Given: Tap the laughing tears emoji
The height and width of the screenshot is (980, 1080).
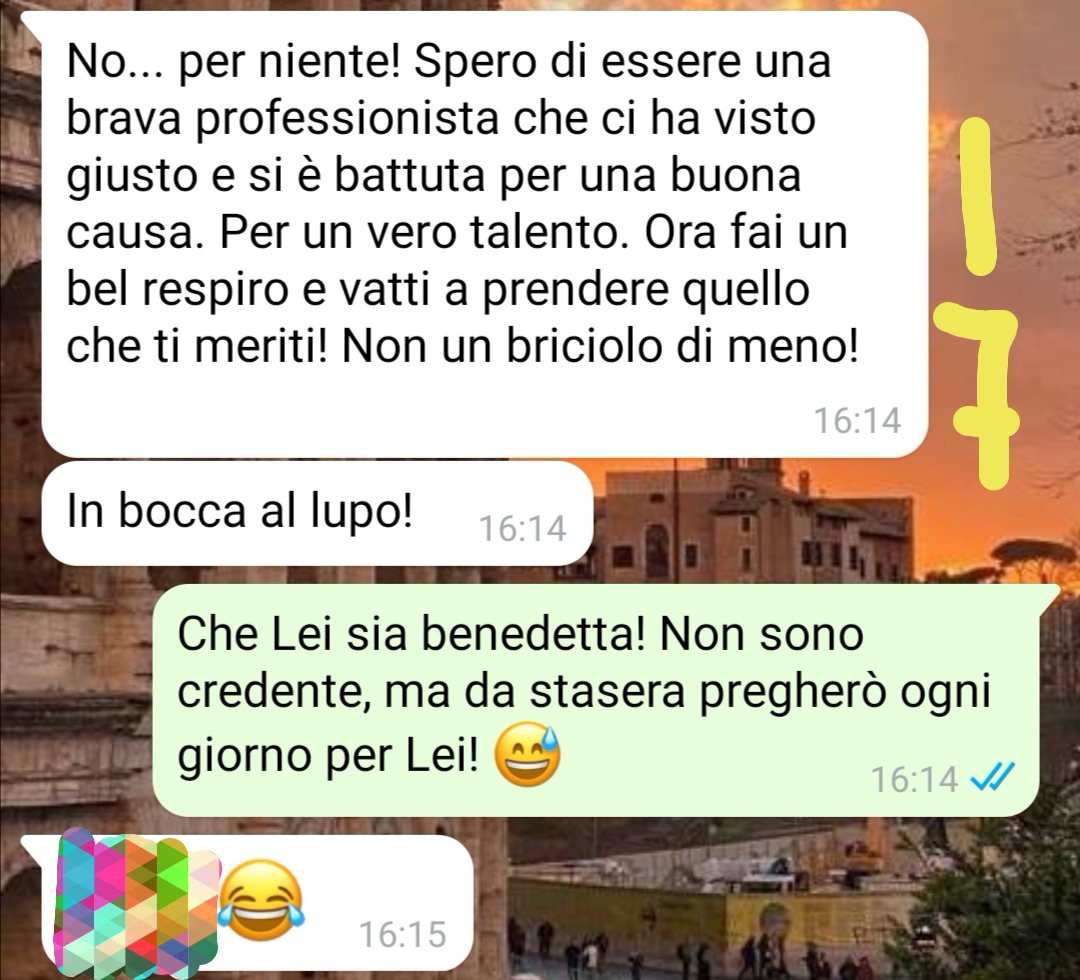Looking at the screenshot, I should click(x=262, y=899).
